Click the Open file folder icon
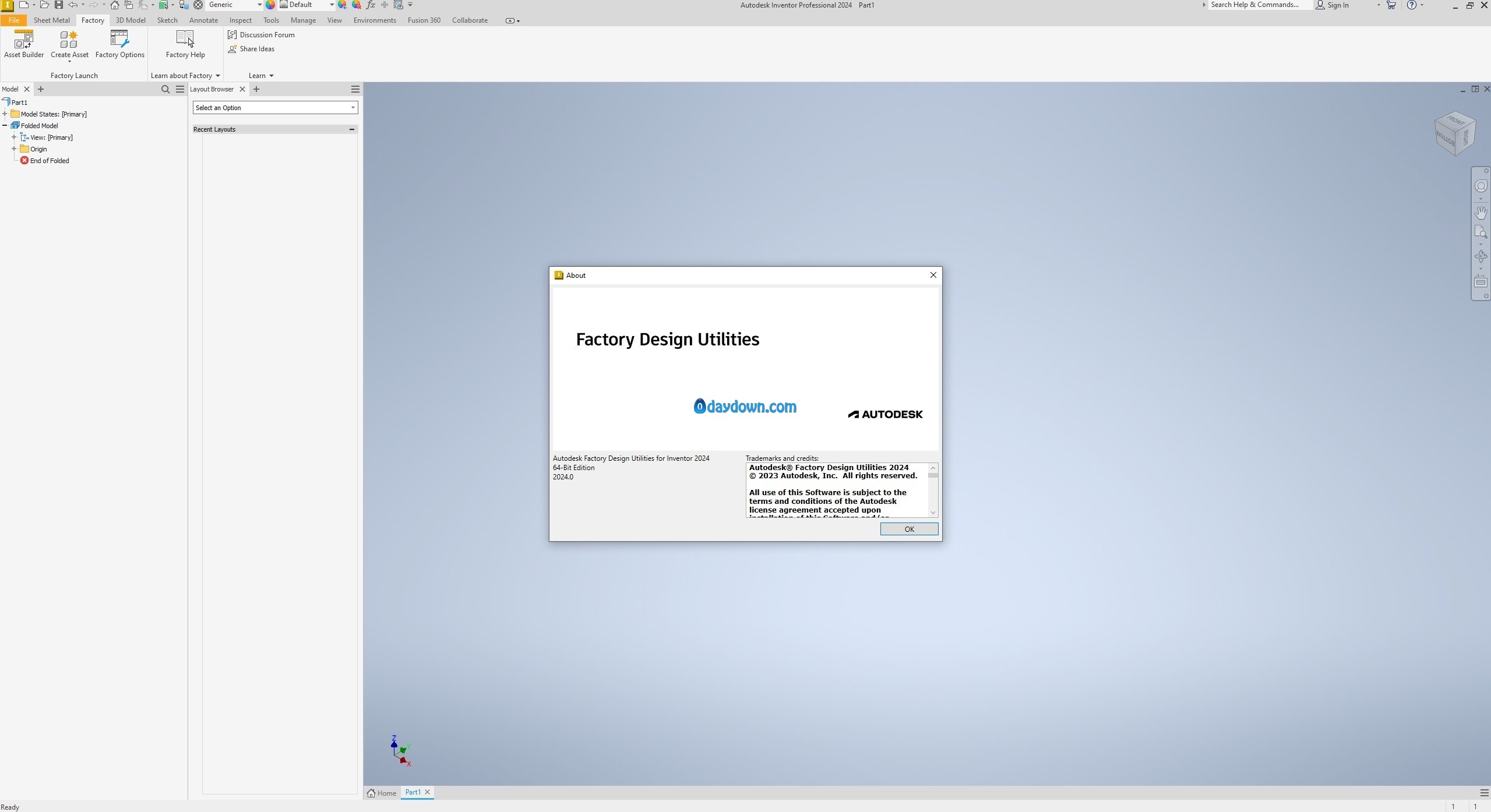 (44, 5)
